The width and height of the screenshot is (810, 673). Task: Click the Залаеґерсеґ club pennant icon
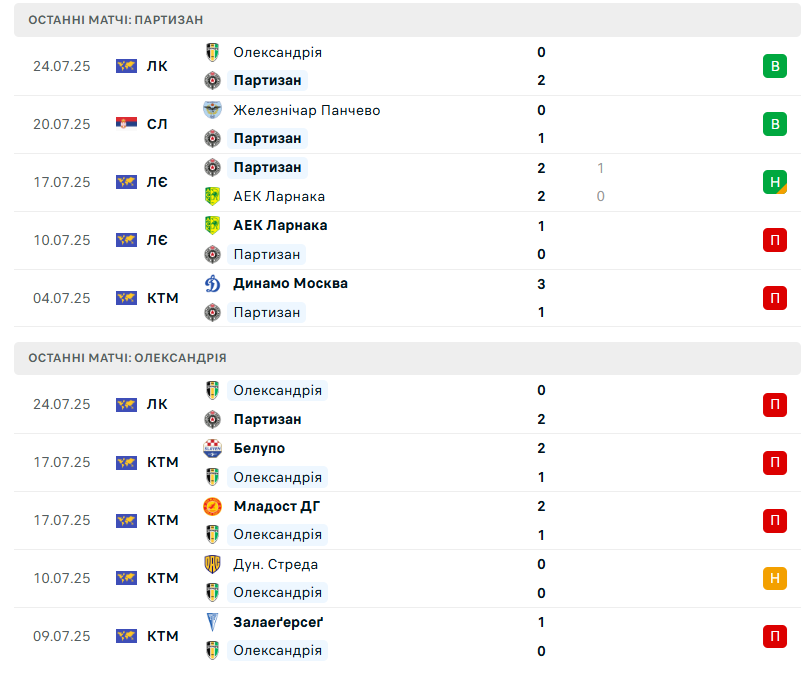click(x=212, y=622)
